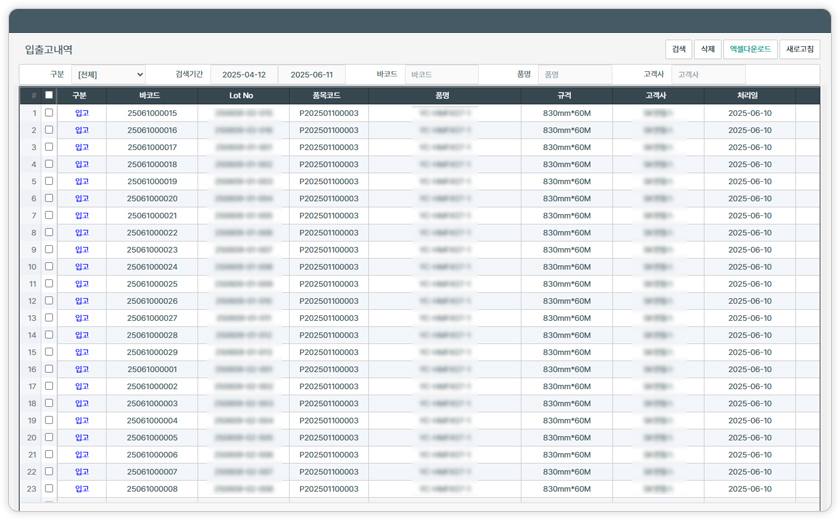Open the 입고 link in row 10
This screenshot has height=520, width=840.
click(81, 267)
